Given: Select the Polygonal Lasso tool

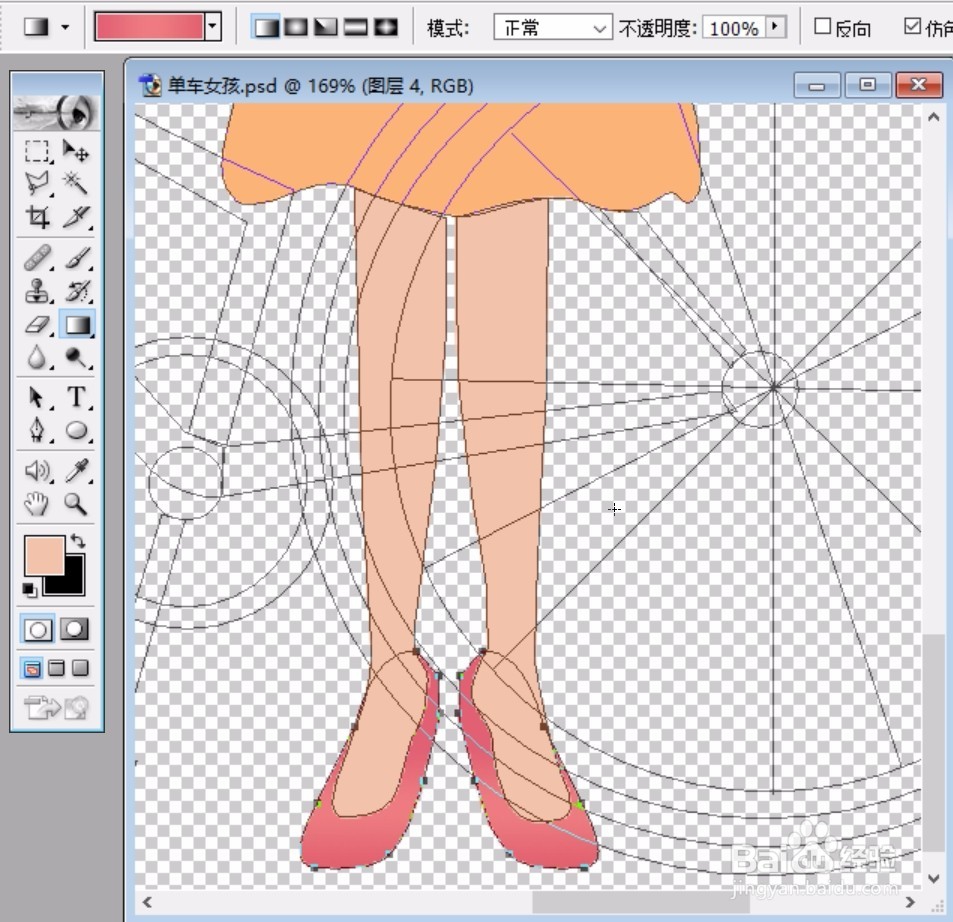Looking at the screenshot, I should click(x=37, y=183).
